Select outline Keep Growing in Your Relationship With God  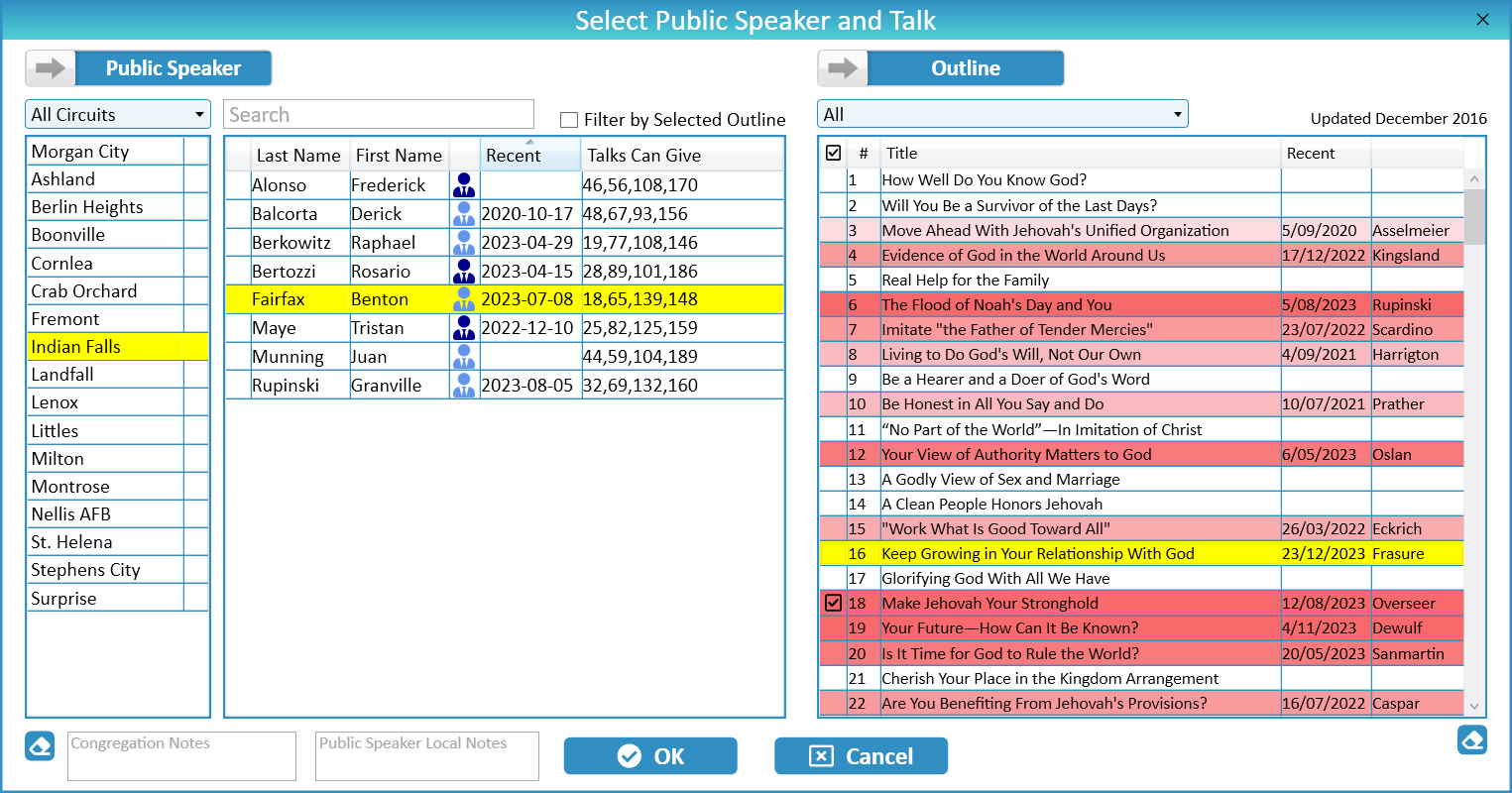click(1141, 553)
